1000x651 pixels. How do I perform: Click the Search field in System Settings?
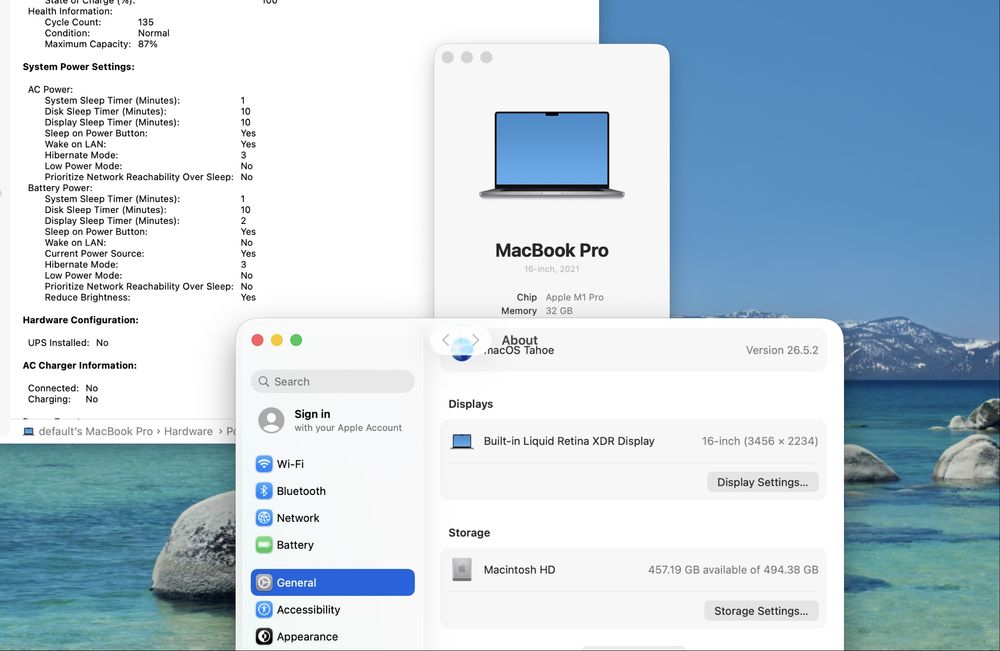[332, 381]
